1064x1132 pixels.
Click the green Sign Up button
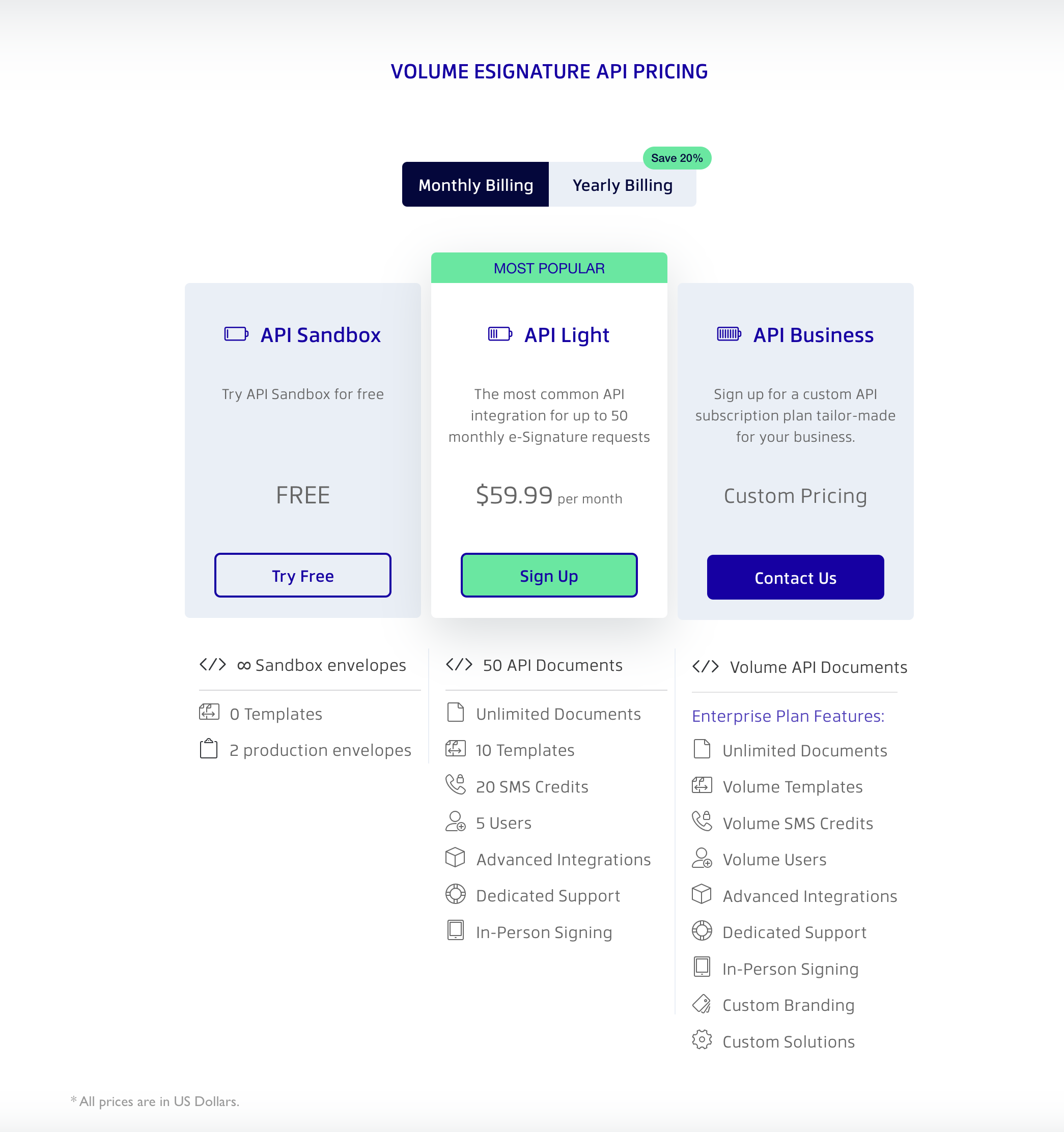tap(548, 575)
